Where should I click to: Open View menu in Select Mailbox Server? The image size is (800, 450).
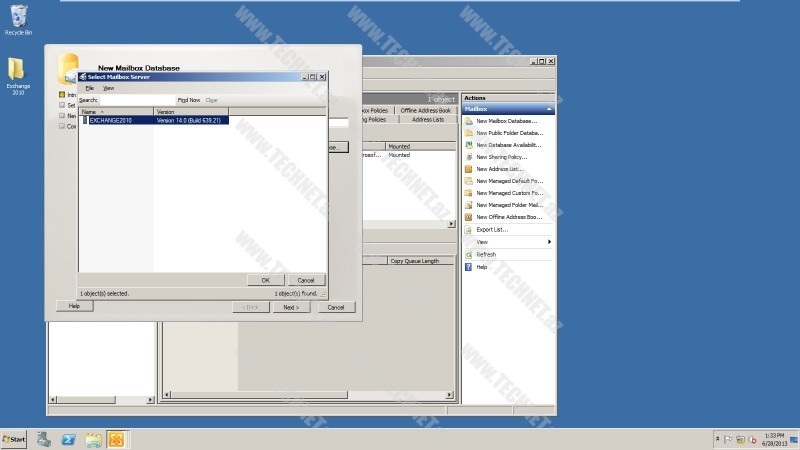pos(109,88)
